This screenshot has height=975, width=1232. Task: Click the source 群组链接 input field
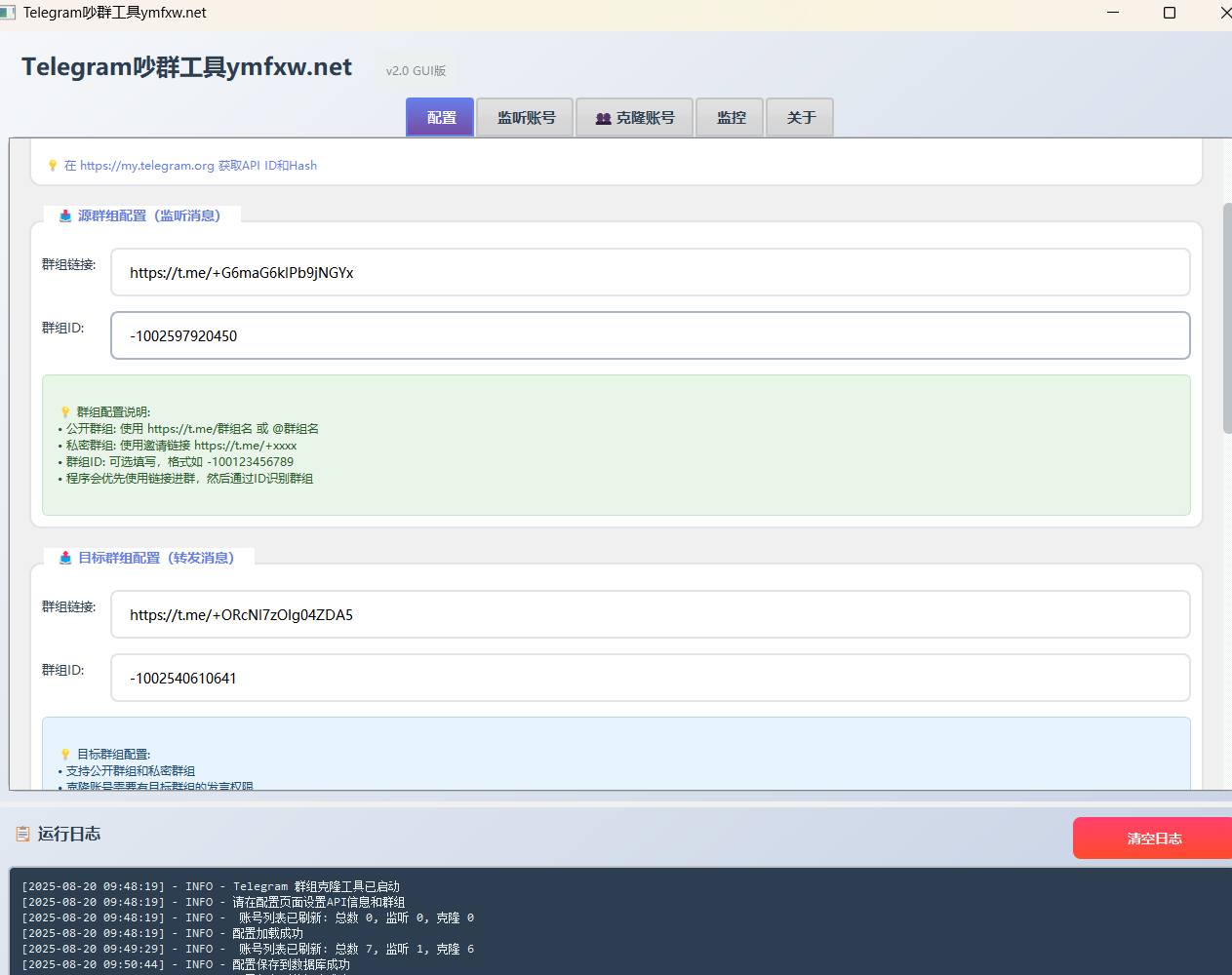[650, 273]
